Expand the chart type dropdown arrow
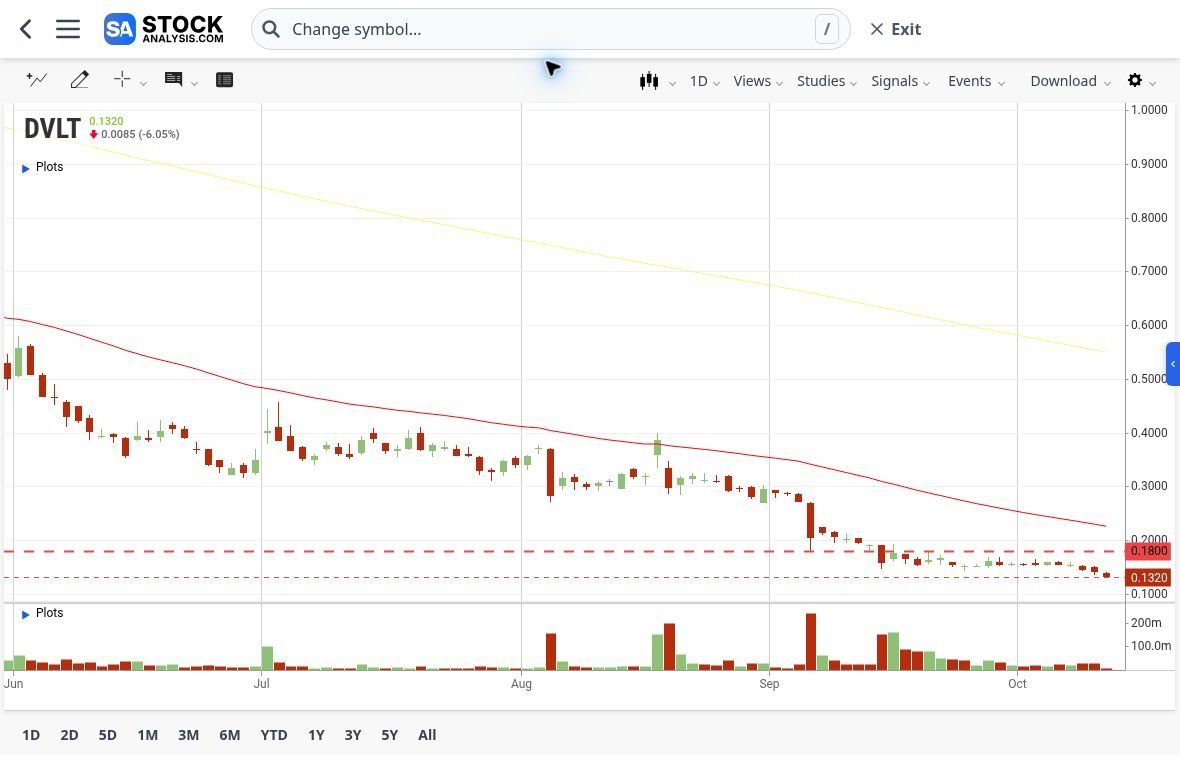 (x=672, y=84)
